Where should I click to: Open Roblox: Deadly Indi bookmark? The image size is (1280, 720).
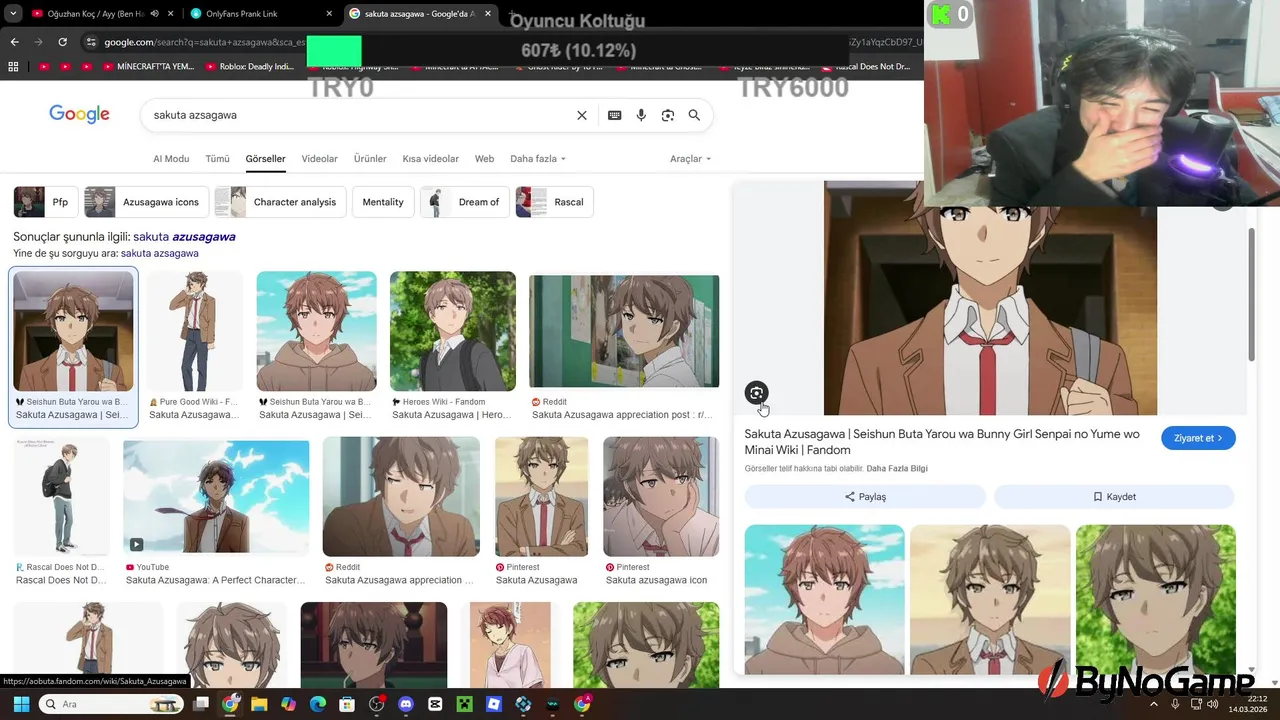pyautogui.click(x=250, y=67)
